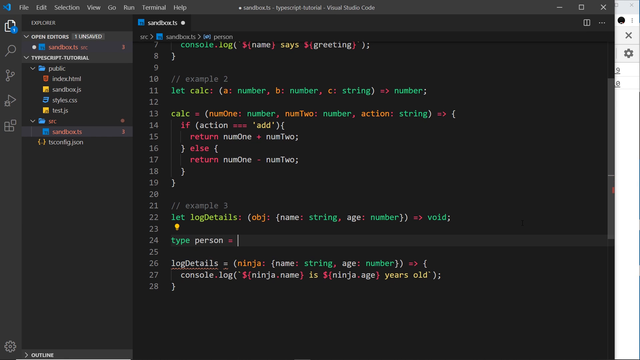Collapse the src folder

(33, 121)
